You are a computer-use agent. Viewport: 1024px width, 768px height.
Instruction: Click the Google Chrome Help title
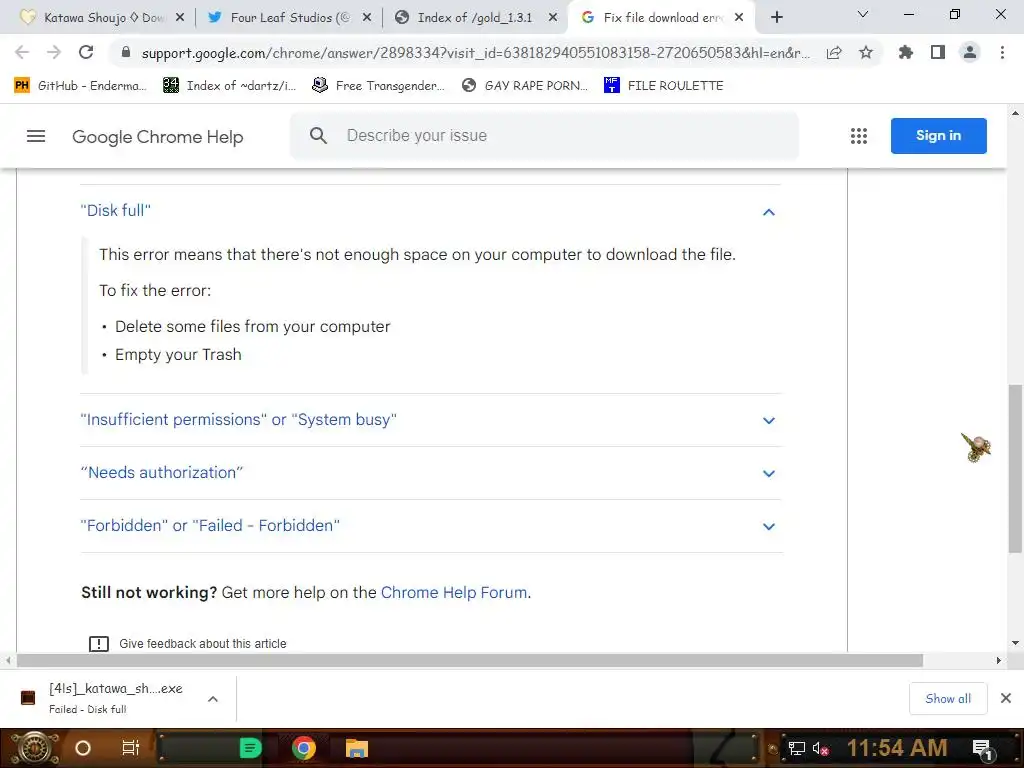point(157,136)
